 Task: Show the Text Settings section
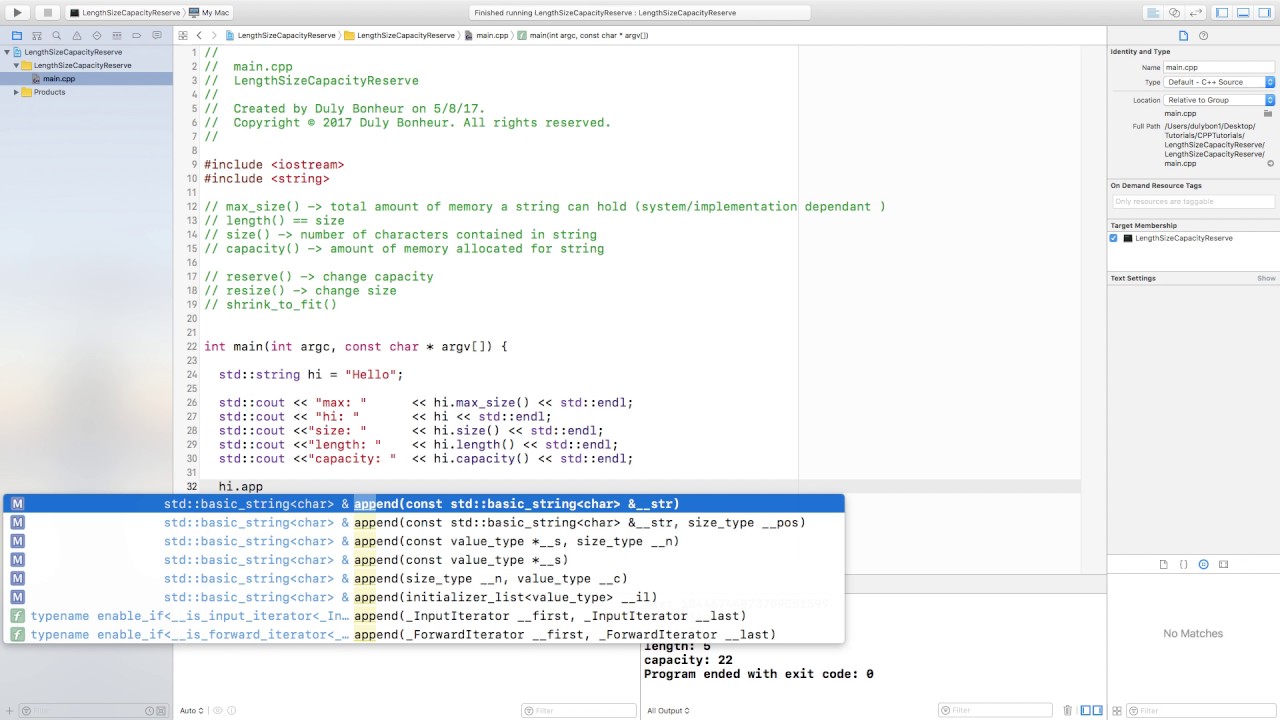pyautogui.click(x=1266, y=278)
